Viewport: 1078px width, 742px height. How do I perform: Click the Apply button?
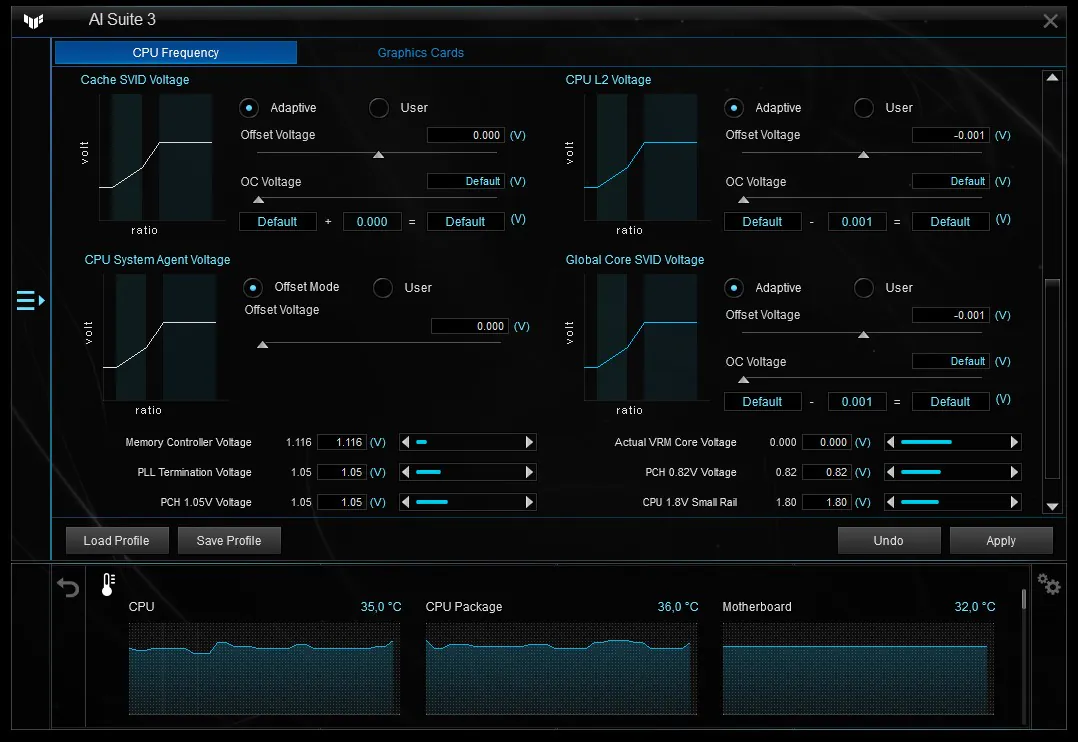[1001, 541]
